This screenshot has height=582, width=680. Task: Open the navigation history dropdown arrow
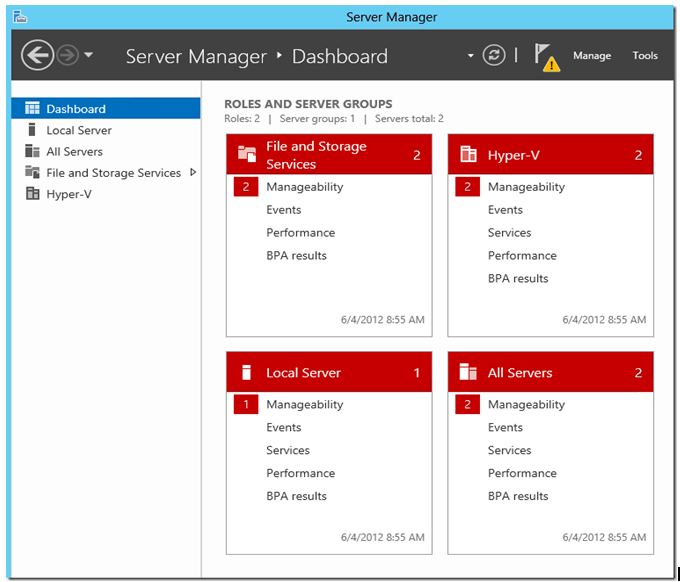coord(88,55)
